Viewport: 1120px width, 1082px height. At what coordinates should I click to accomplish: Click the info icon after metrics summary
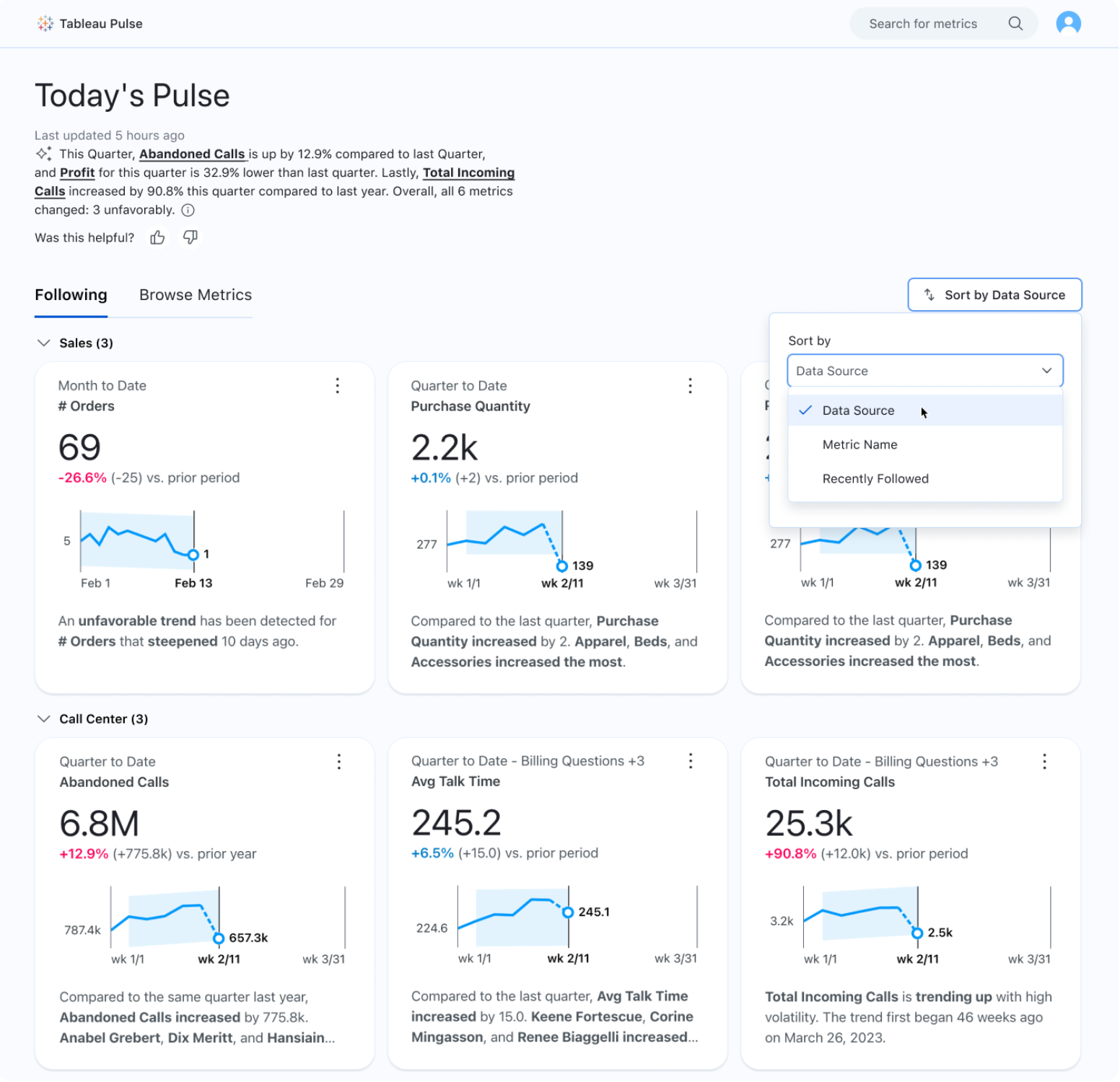188,210
